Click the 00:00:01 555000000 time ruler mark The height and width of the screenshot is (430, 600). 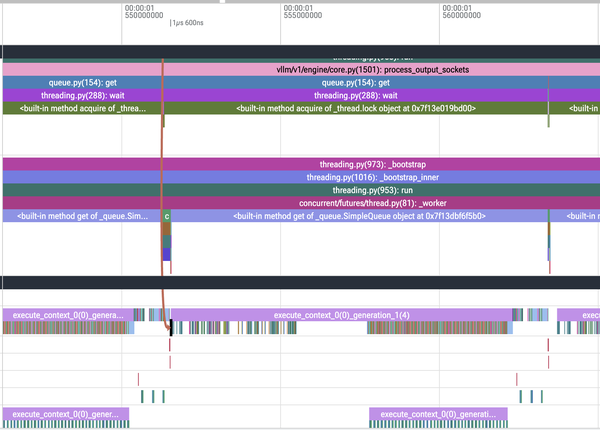pyautogui.click(x=303, y=11)
